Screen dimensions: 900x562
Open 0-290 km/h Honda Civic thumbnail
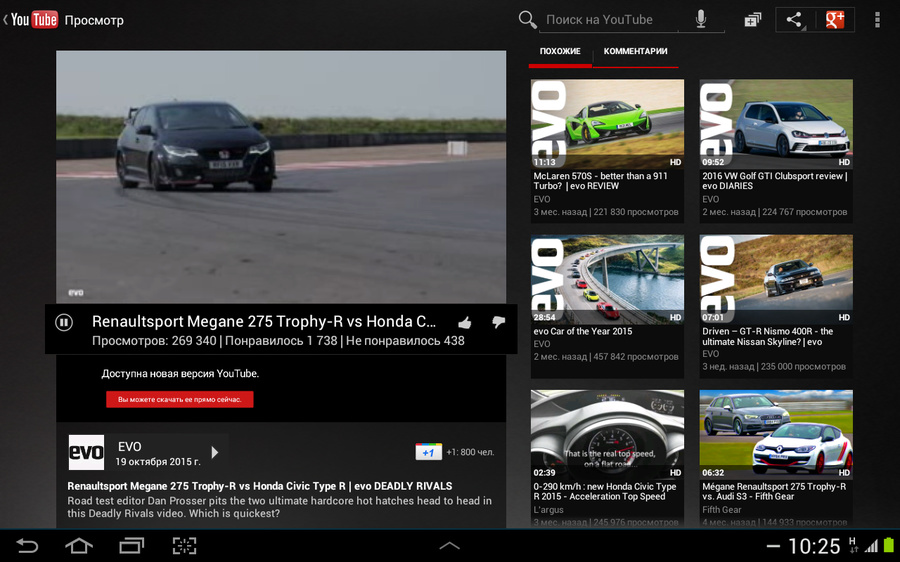coord(607,435)
